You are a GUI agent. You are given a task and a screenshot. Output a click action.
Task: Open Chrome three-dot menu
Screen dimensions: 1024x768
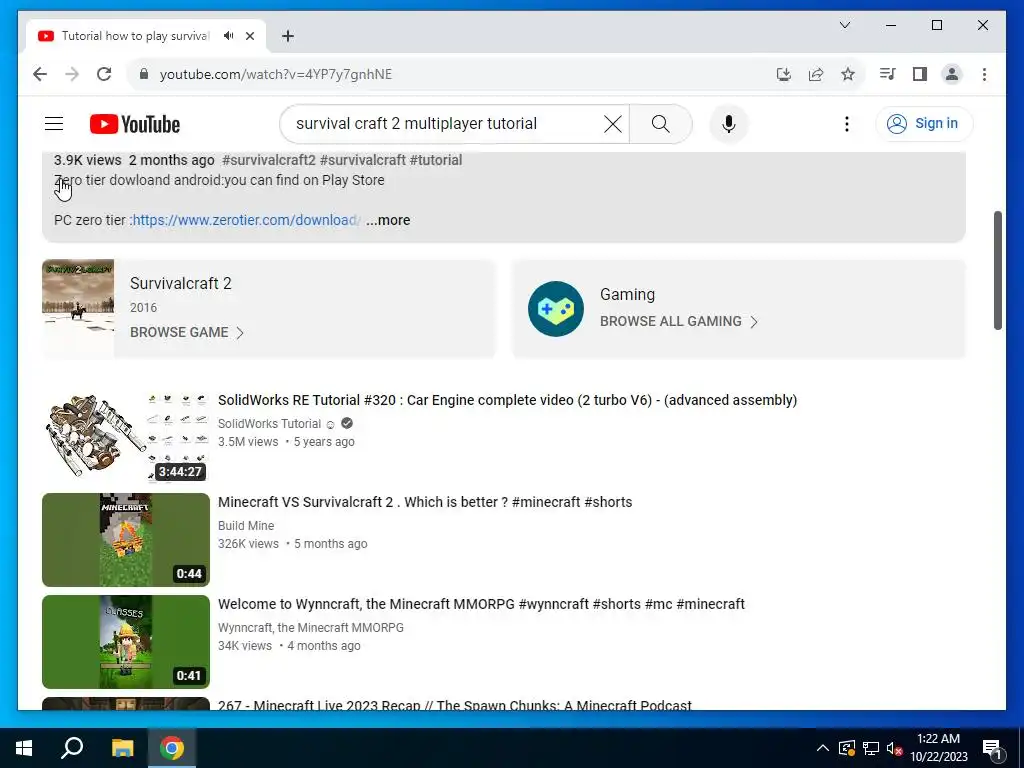point(984,74)
